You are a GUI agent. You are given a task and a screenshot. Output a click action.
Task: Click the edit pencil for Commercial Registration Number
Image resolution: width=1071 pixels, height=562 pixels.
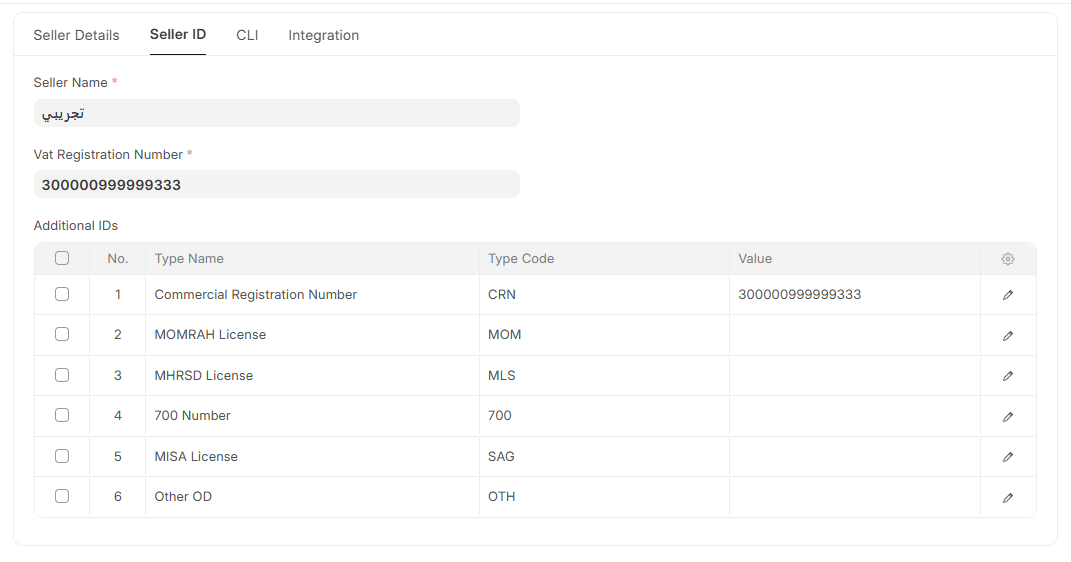(1007, 295)
